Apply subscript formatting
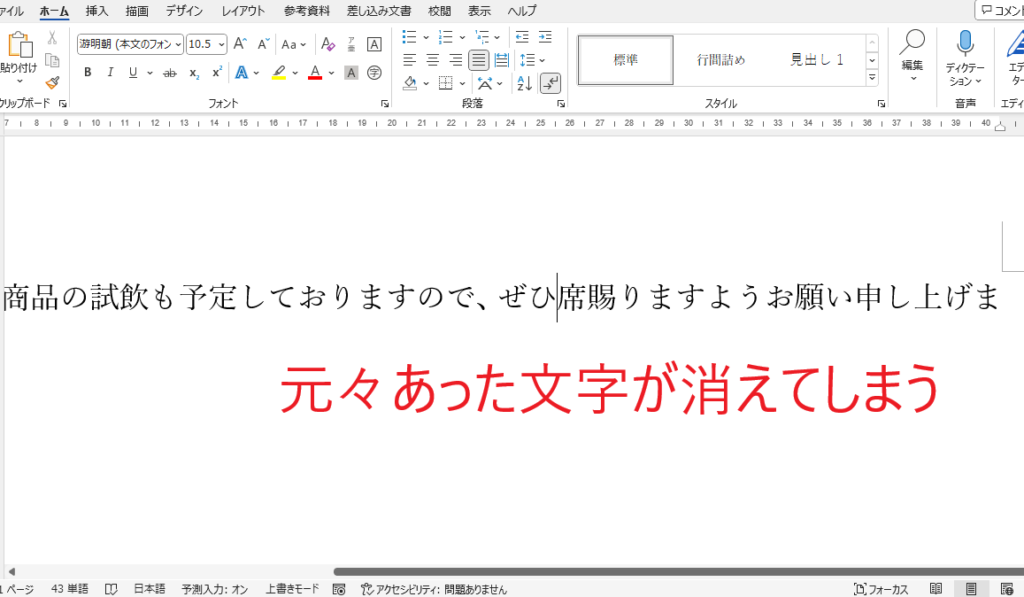Viewport: 1024px width, 597px height. click(194, 73)
